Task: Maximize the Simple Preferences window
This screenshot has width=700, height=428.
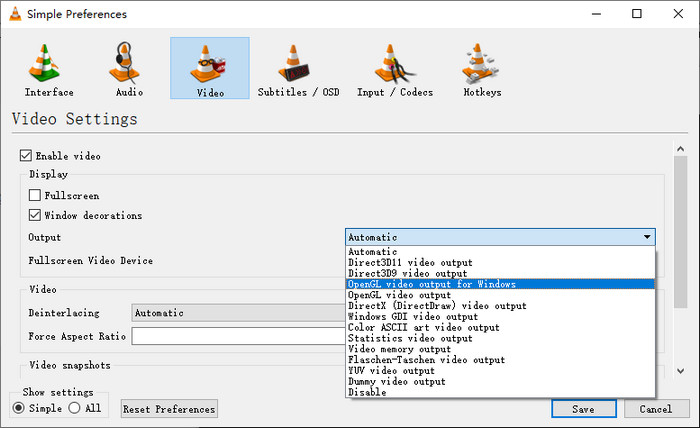Action: pos(637,14)
